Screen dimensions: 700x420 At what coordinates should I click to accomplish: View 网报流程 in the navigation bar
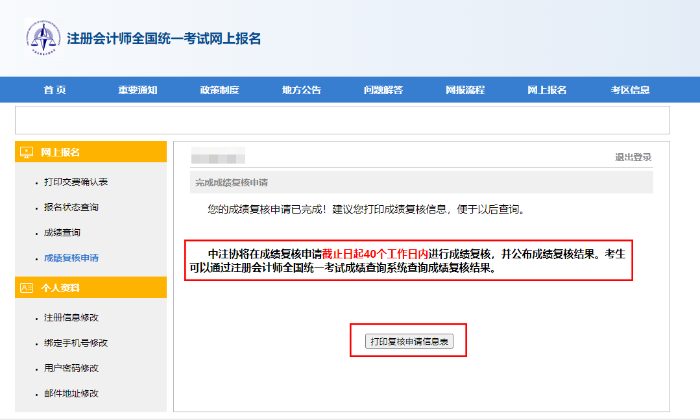(x=465, y=90)
